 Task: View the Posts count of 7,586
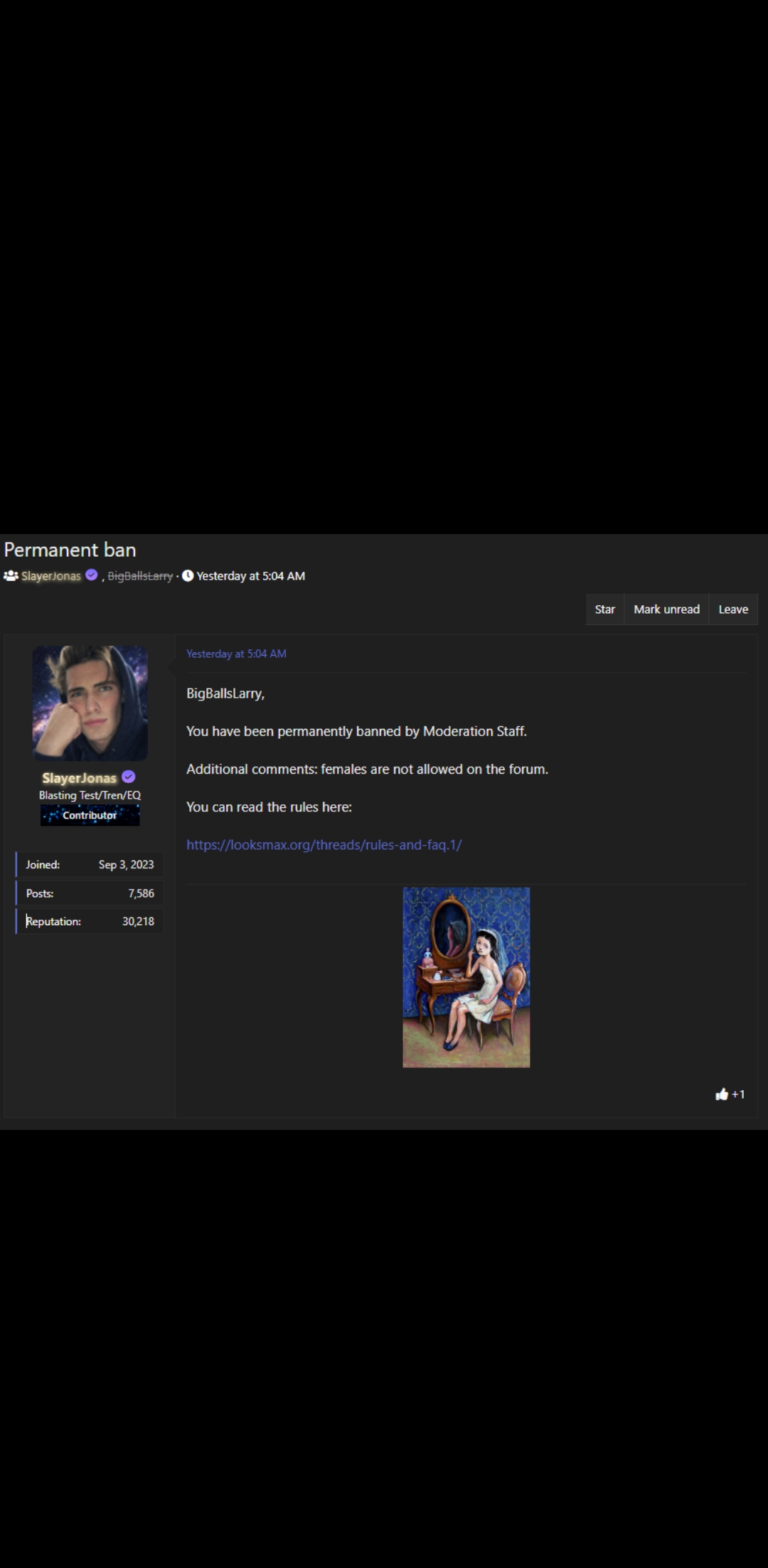tap(141, 893)
